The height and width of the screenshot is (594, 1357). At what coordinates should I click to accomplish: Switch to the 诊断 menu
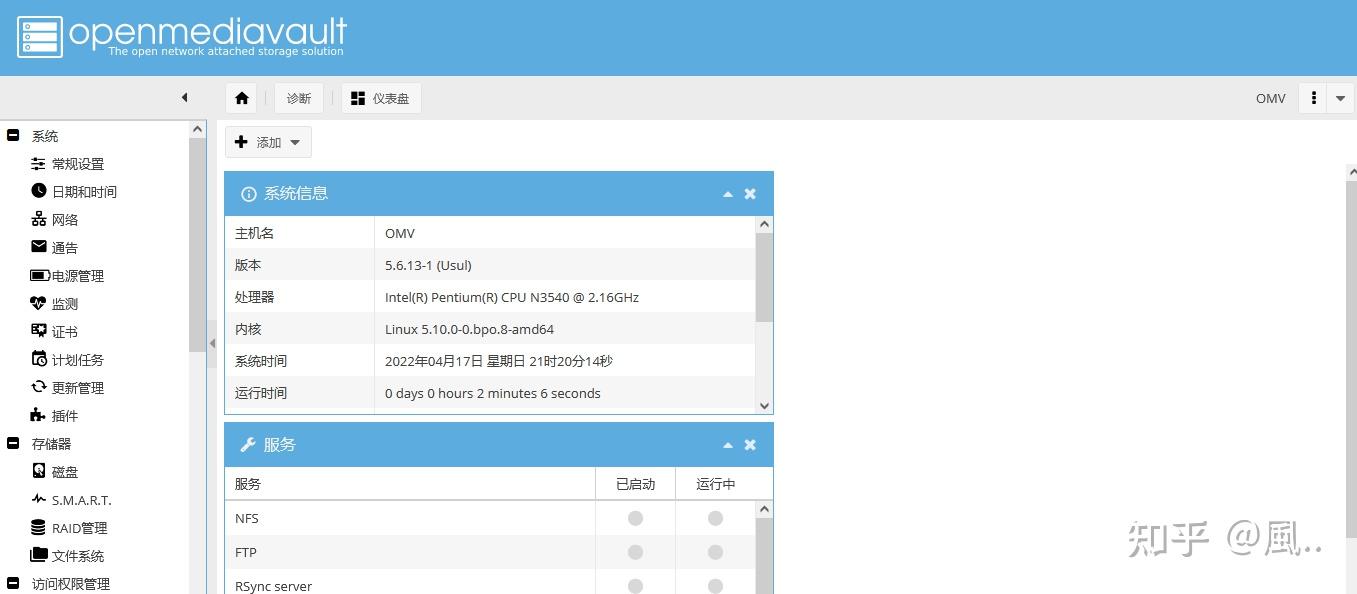(x=299, y=98)
